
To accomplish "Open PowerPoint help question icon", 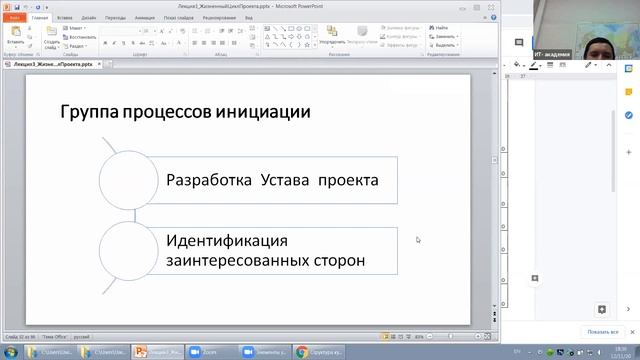I will pyautogui.click(x=493, y=18).
